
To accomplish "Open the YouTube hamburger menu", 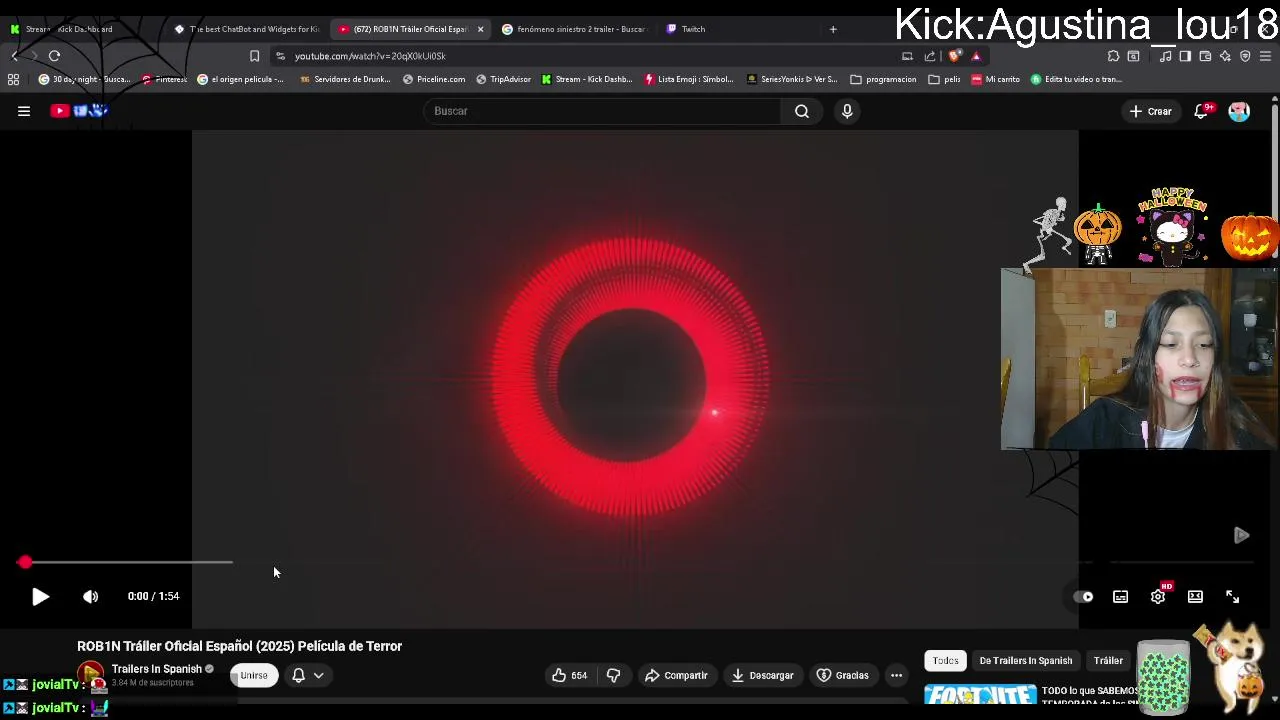I will click(x=24, y=111).
